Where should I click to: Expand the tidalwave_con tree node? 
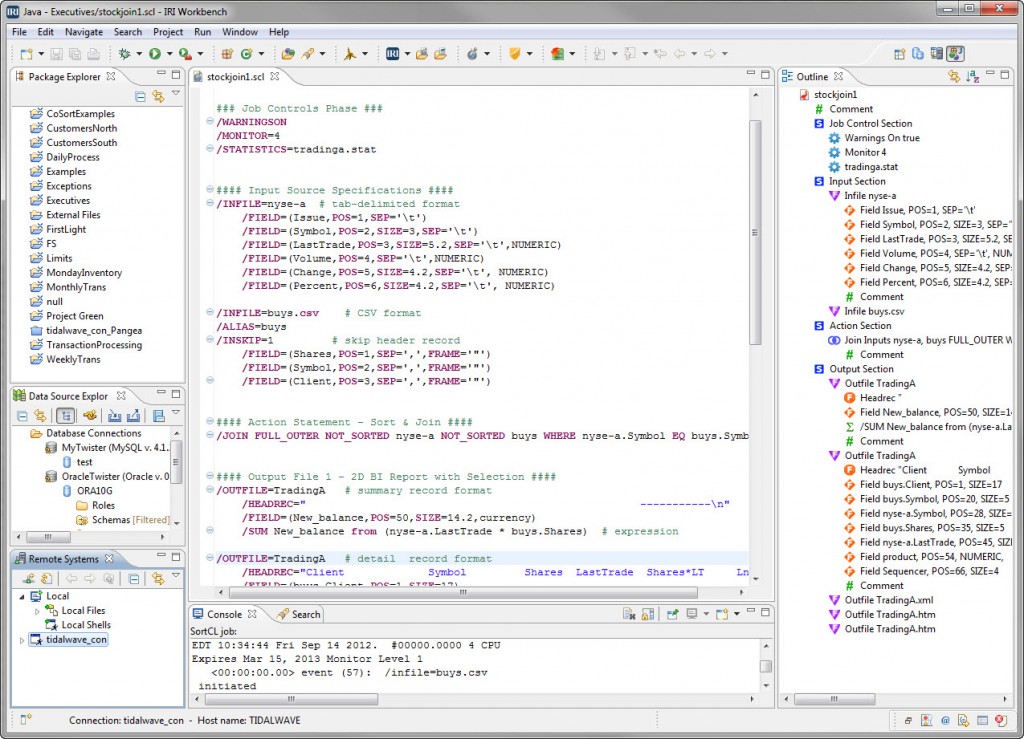22,640
